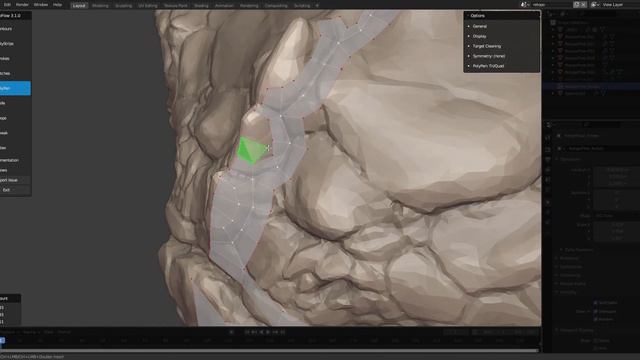
Task: Click the timeline horizontal scrollbar
Action: click(269, 350)
